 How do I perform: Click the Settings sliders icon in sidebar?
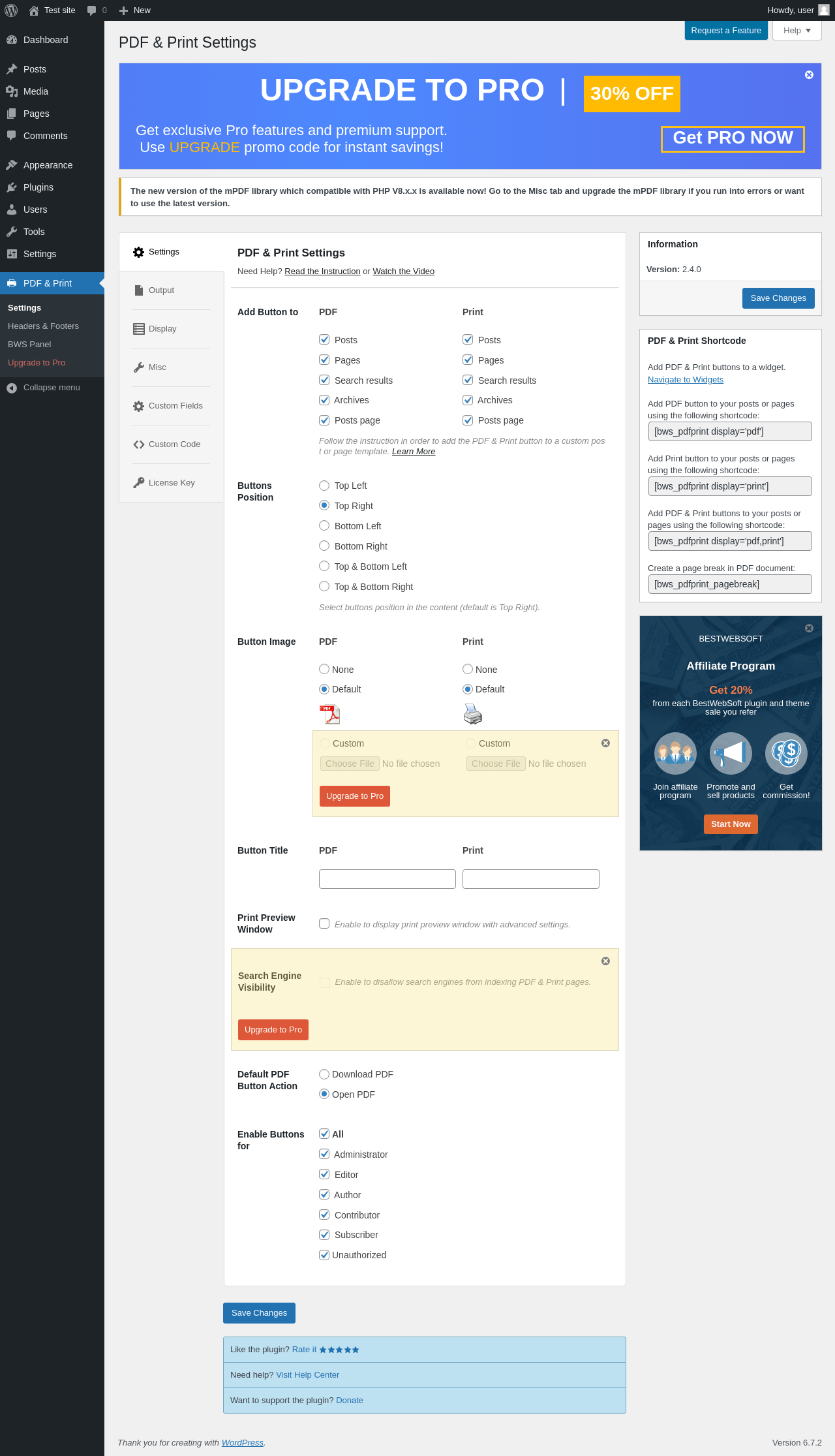click(x=12, y=254)
